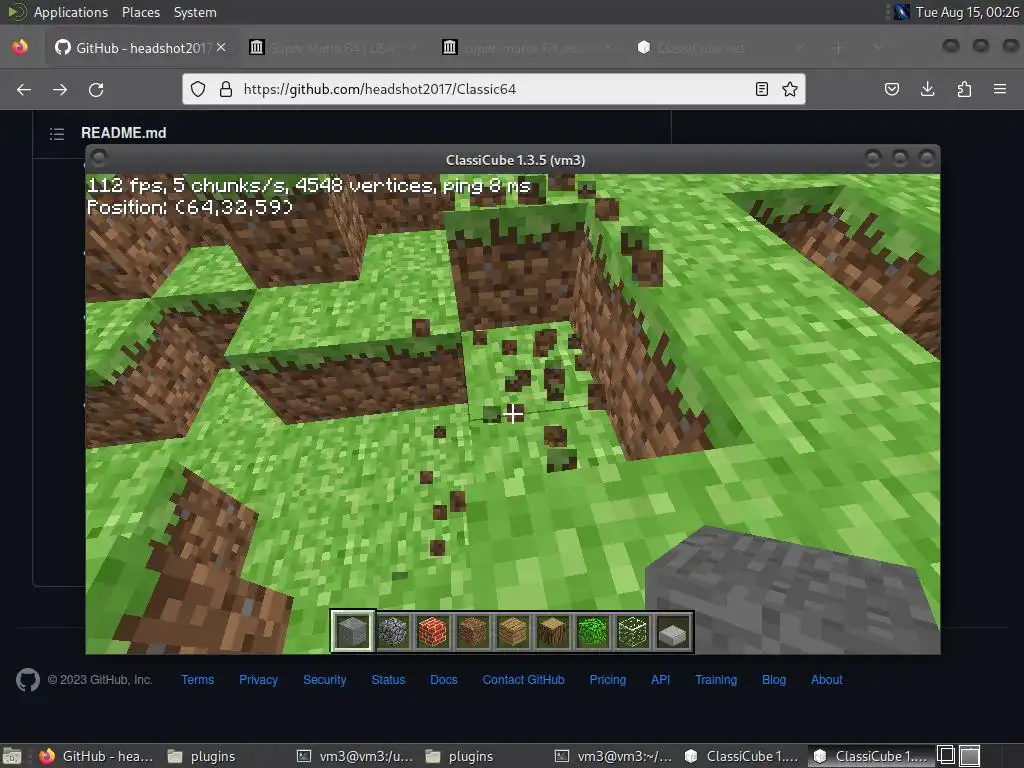The height and width of the screenshot is (768, 1024).
Task: Open the Terms footer link
Action: (x=197, y=680)
